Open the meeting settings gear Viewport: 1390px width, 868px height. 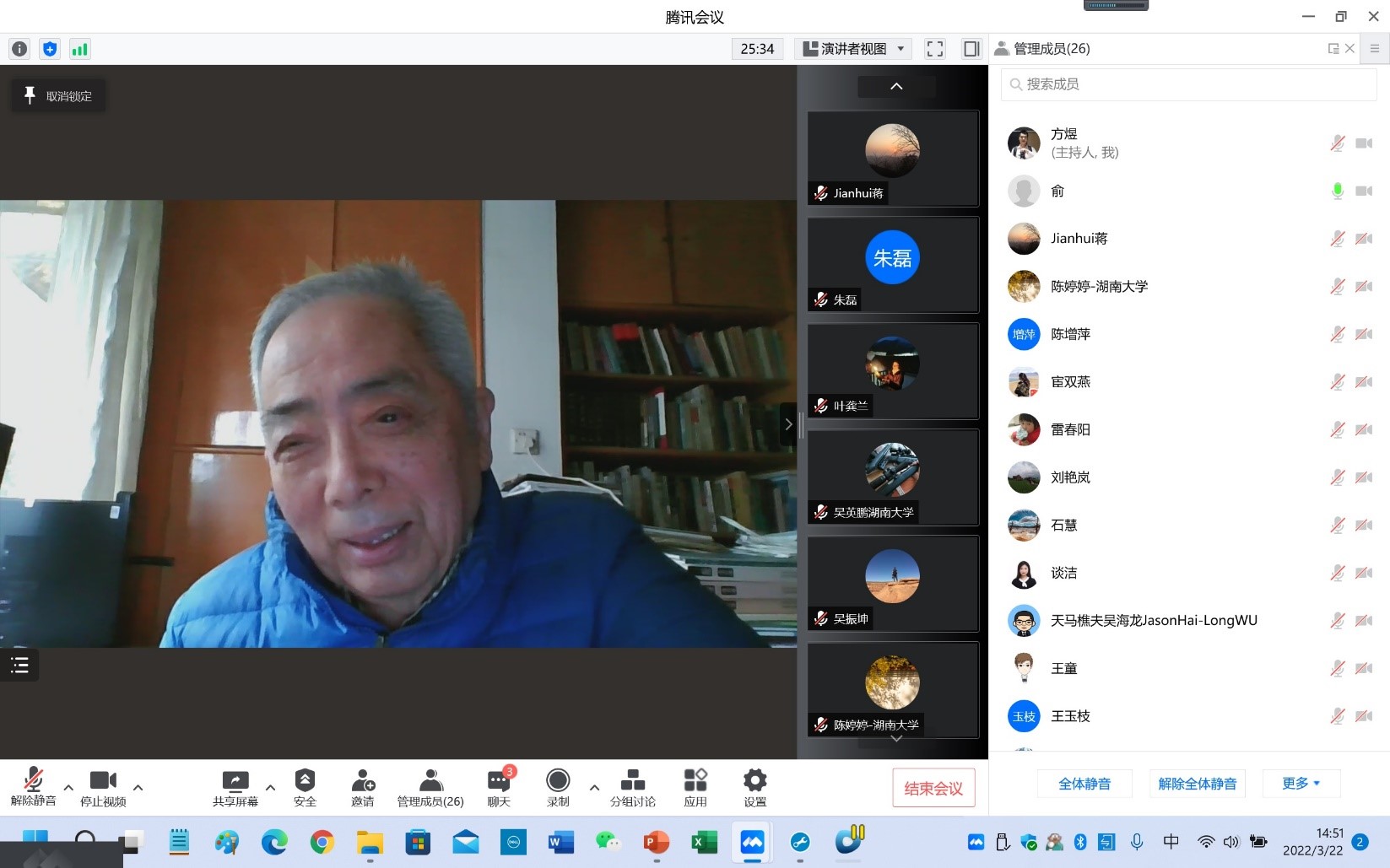(x=754, y=787)
